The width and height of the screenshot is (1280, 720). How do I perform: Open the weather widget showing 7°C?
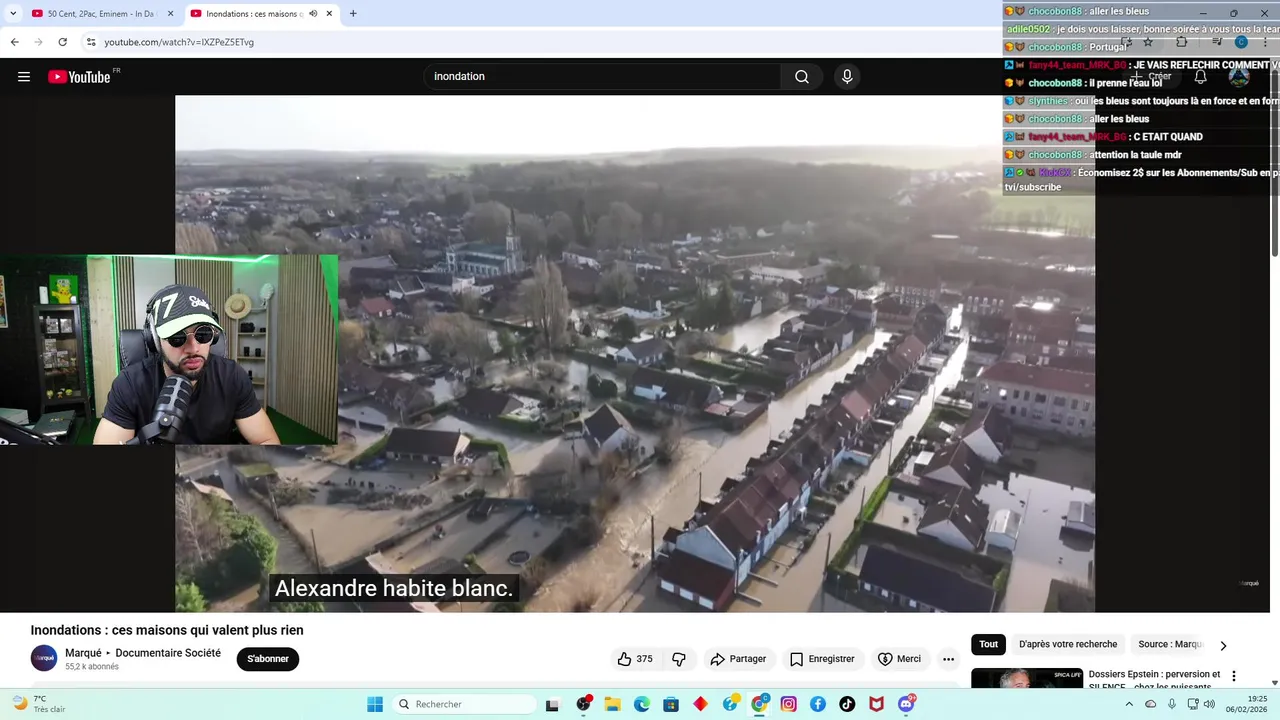(x=38, y=704)
